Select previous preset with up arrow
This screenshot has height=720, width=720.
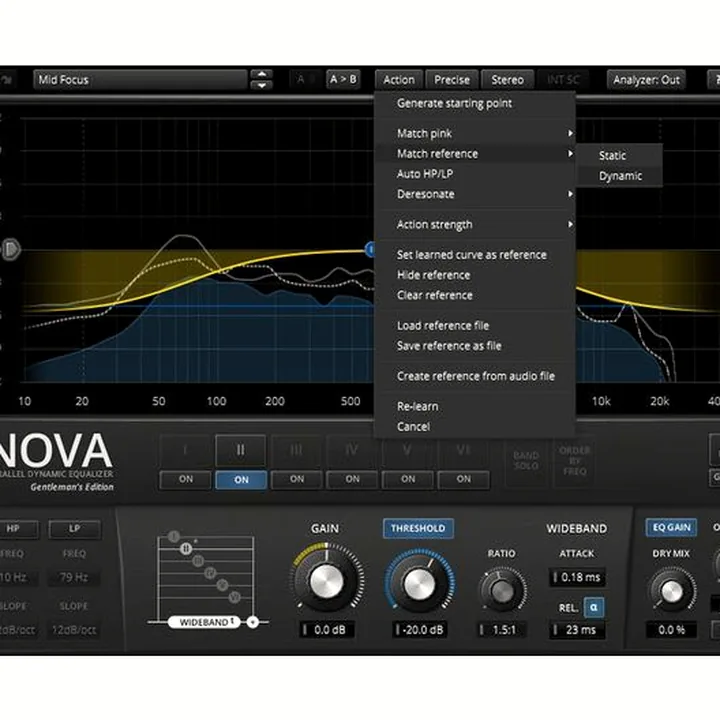point(261,74)
